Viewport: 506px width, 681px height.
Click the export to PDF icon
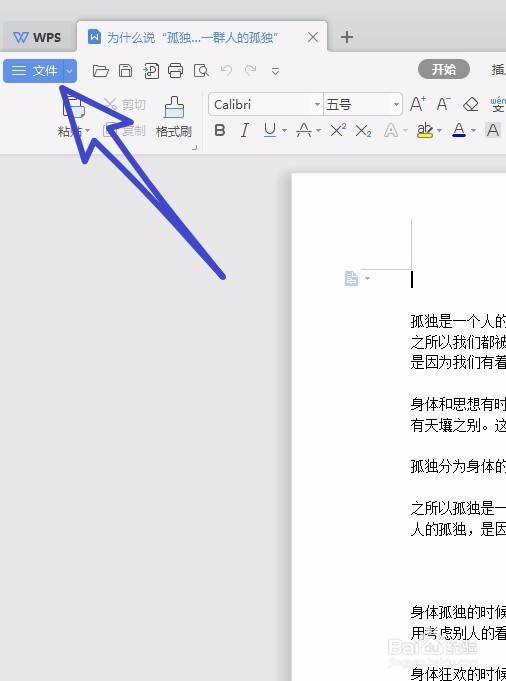click(x=151, y=70)
